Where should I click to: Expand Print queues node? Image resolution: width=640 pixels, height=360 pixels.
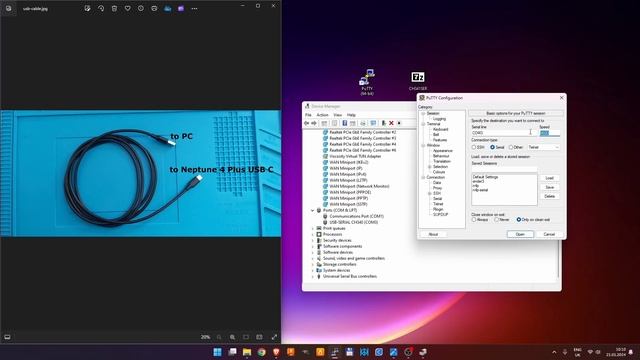pos(313,228)
